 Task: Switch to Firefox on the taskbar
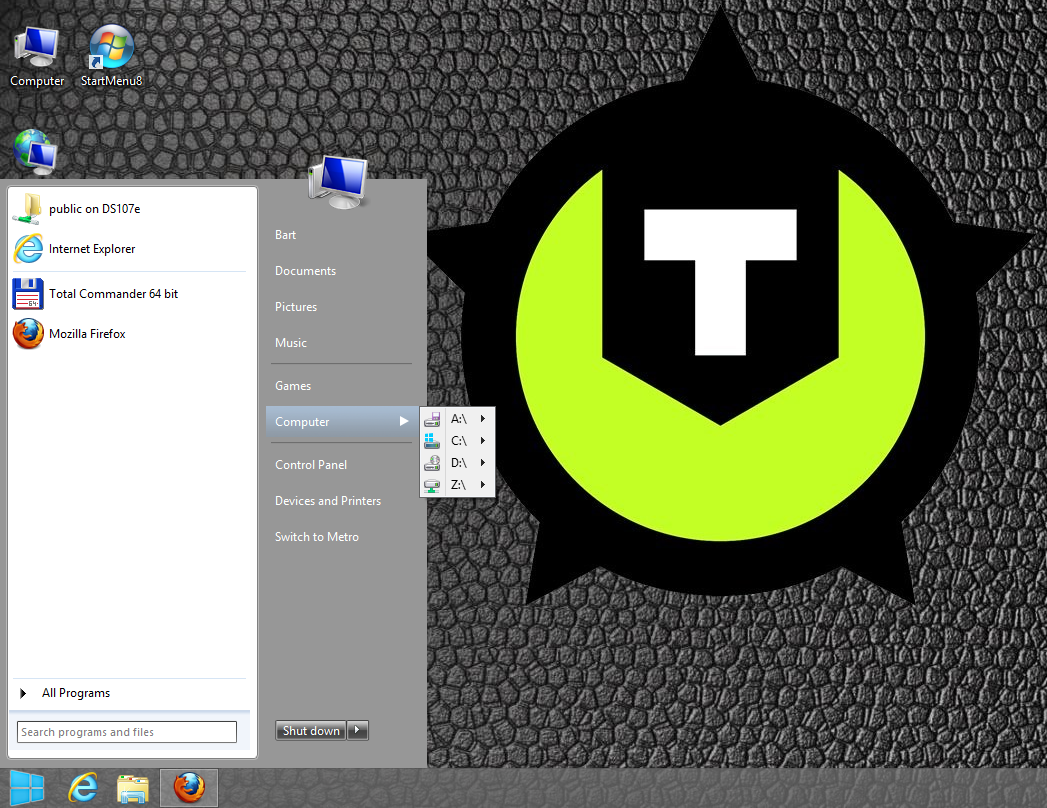pos(189,789)
